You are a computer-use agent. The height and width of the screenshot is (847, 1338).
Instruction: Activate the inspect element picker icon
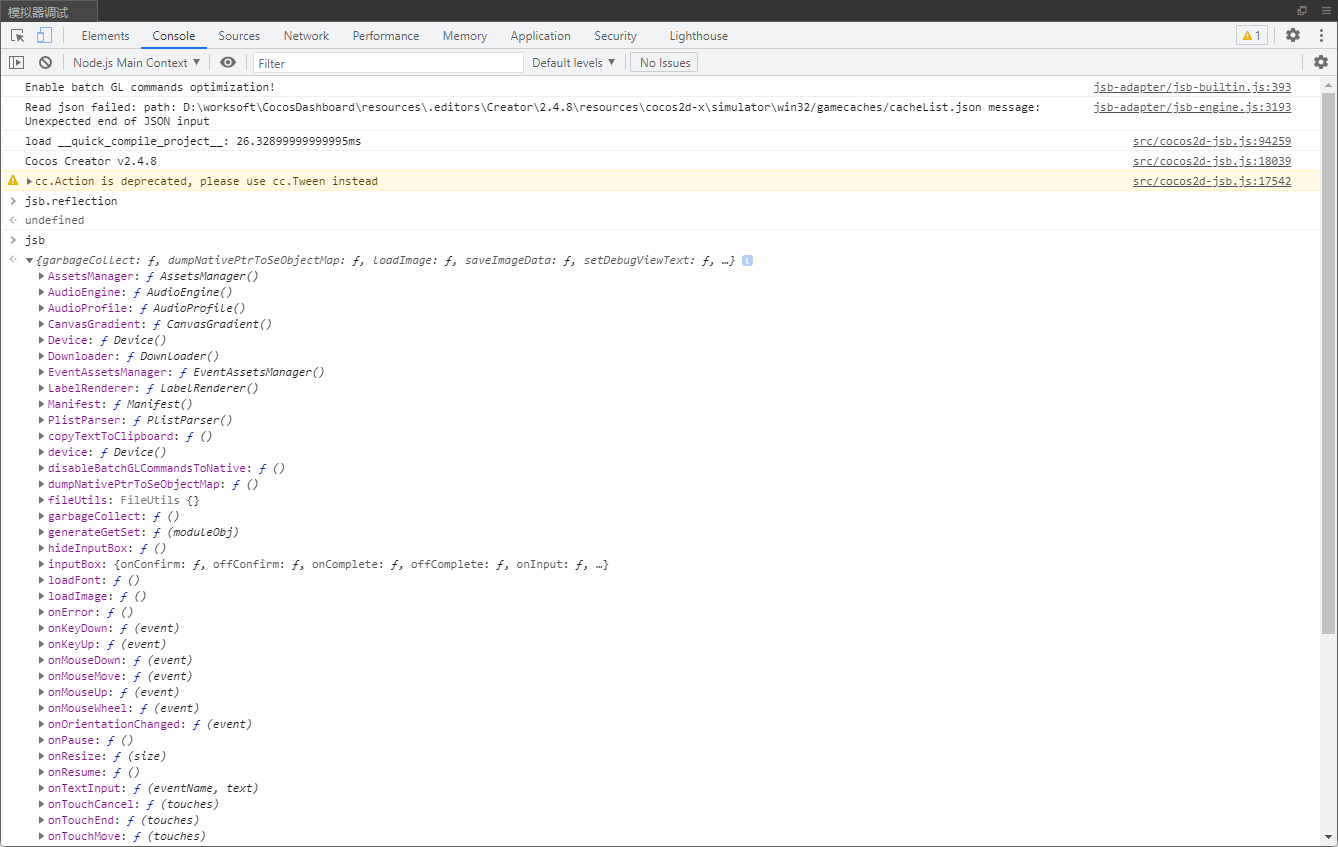[18, 36]
